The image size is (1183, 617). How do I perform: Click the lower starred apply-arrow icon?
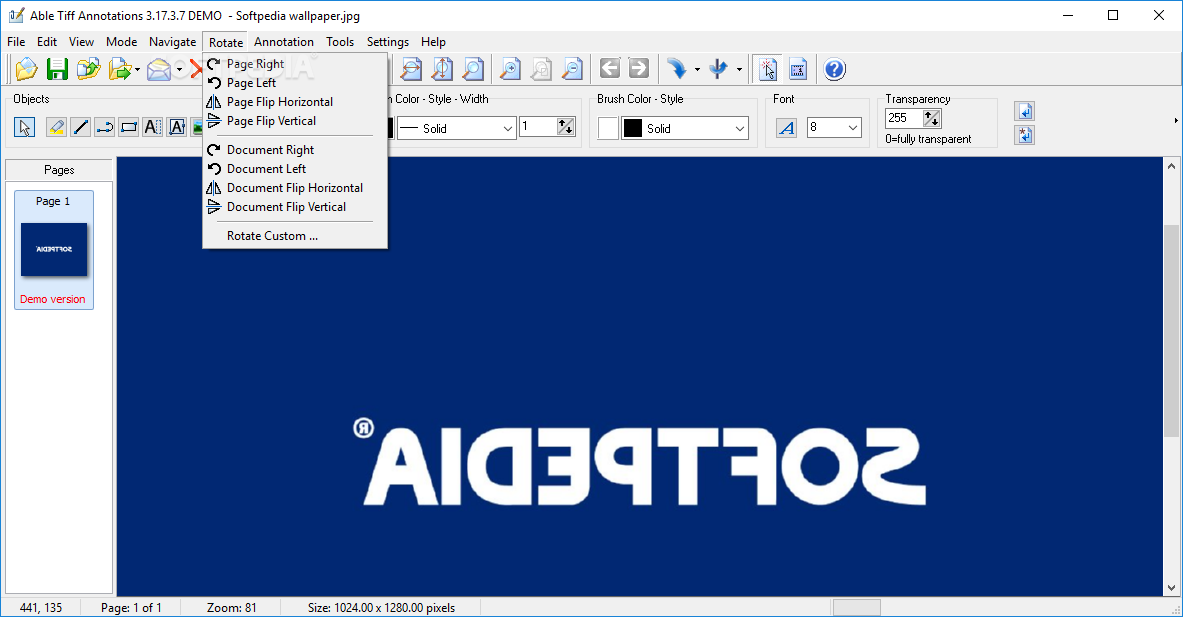(1025, 135)
